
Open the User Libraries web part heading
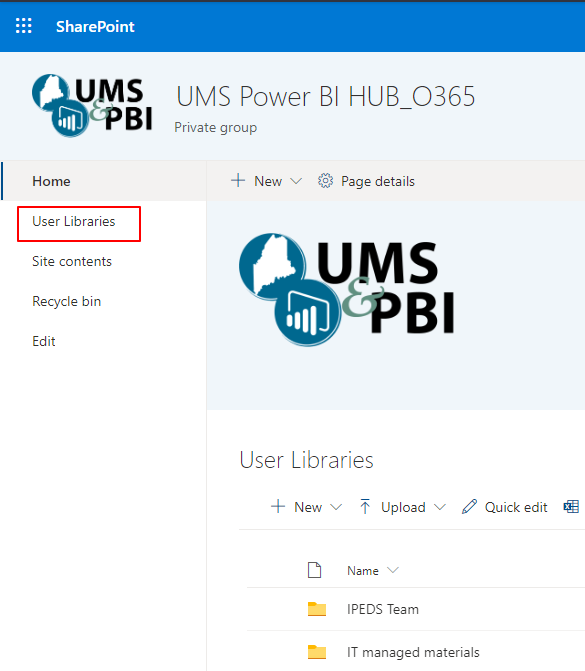[306, 460]
